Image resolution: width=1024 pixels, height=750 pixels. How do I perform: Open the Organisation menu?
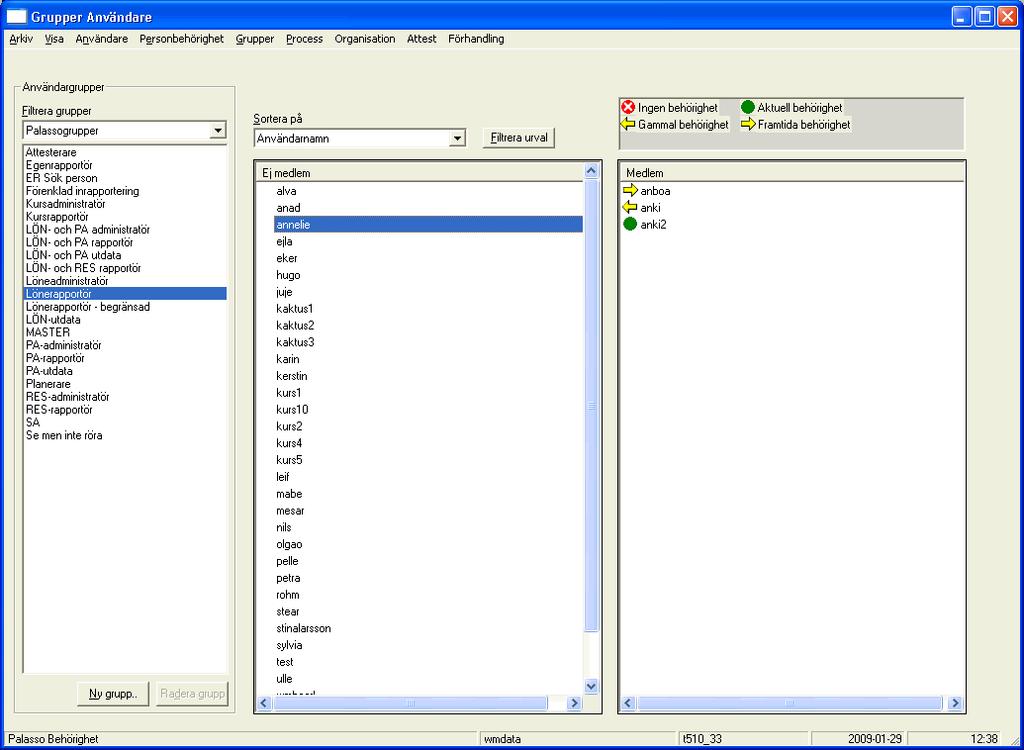(x=365, y=39)
